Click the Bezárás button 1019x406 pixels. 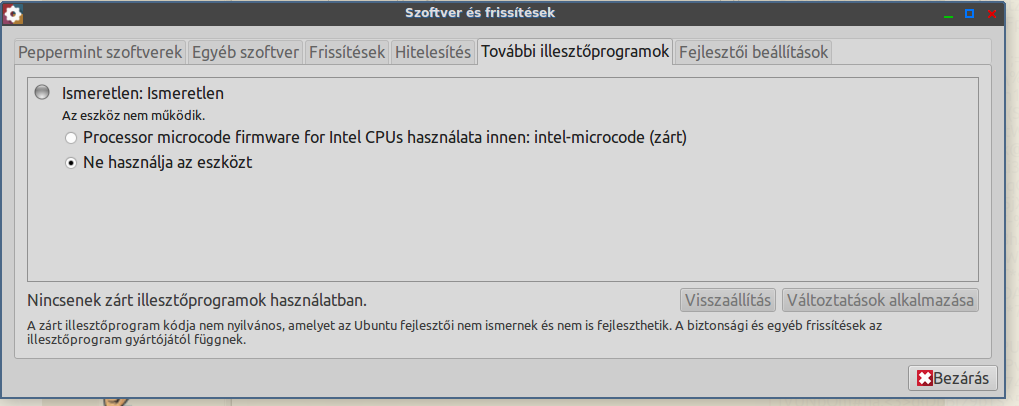pyautogui.click(x=952, y=378)
